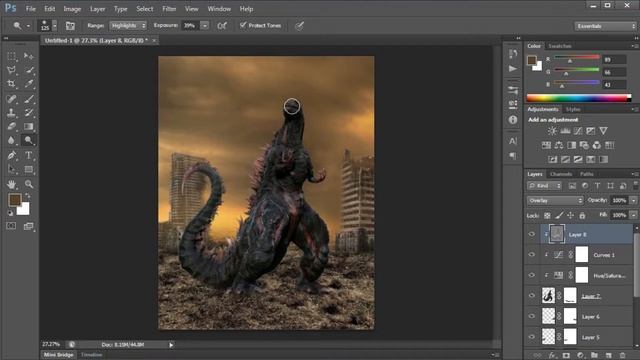Select the Pen tool
The image size is (640, 360).
(11, 155)
